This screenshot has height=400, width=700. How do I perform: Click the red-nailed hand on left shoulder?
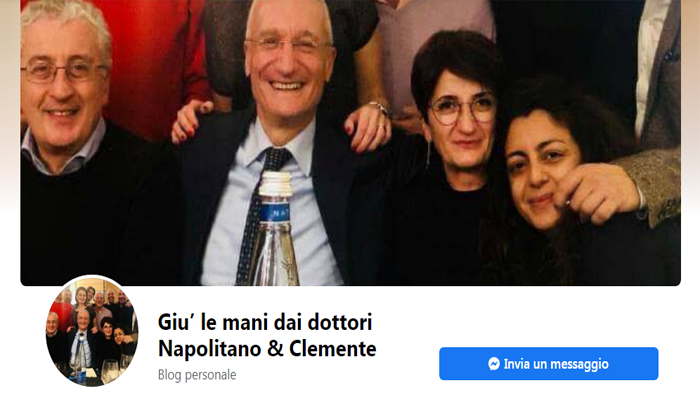point(192,120)
